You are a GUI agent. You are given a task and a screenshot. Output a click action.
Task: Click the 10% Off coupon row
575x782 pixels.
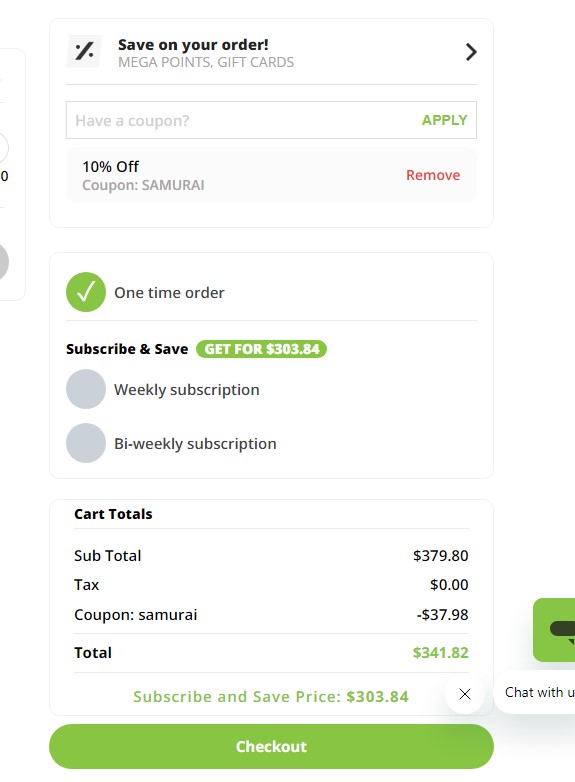271,175
